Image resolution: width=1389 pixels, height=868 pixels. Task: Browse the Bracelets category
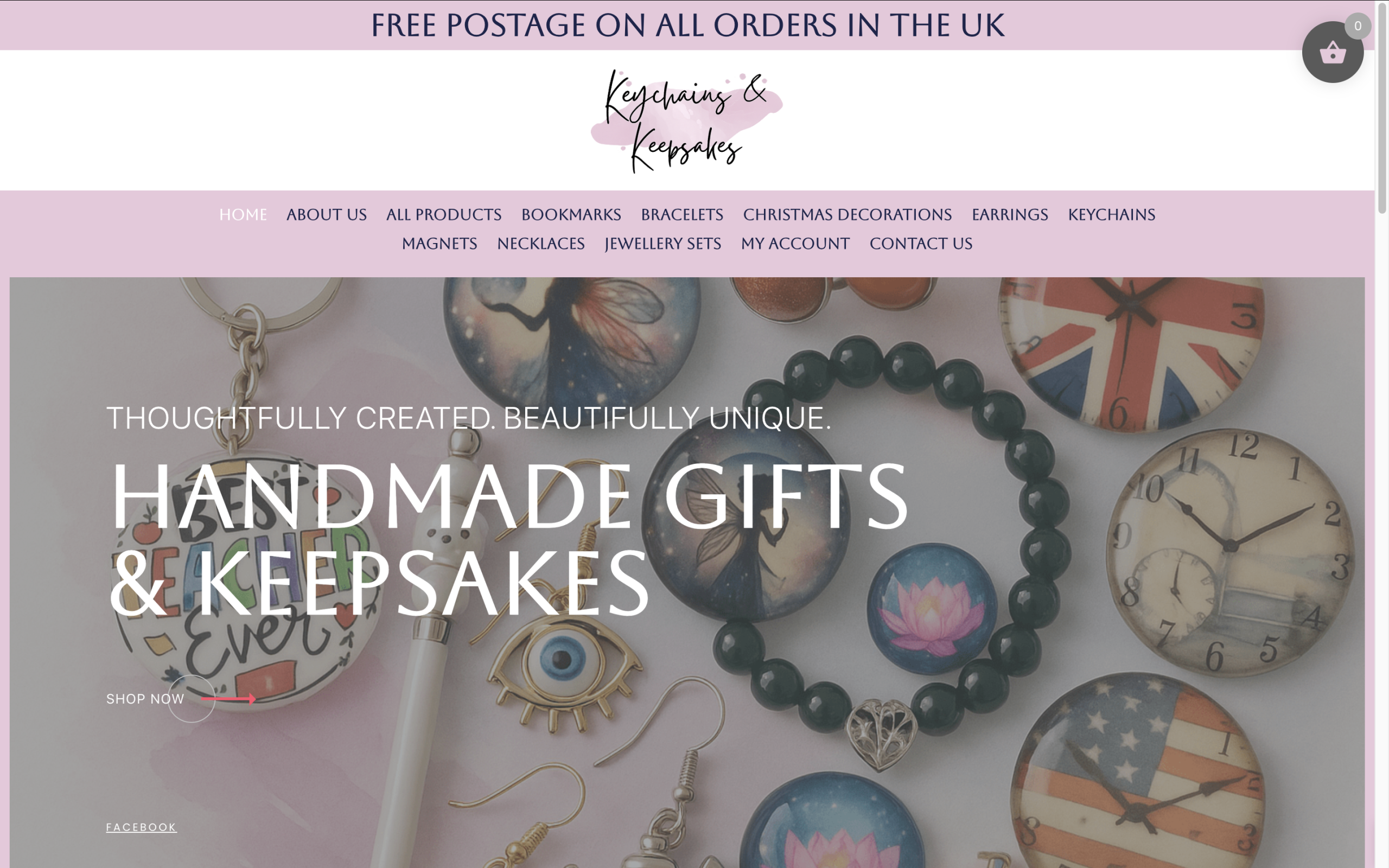click(682, 215)
